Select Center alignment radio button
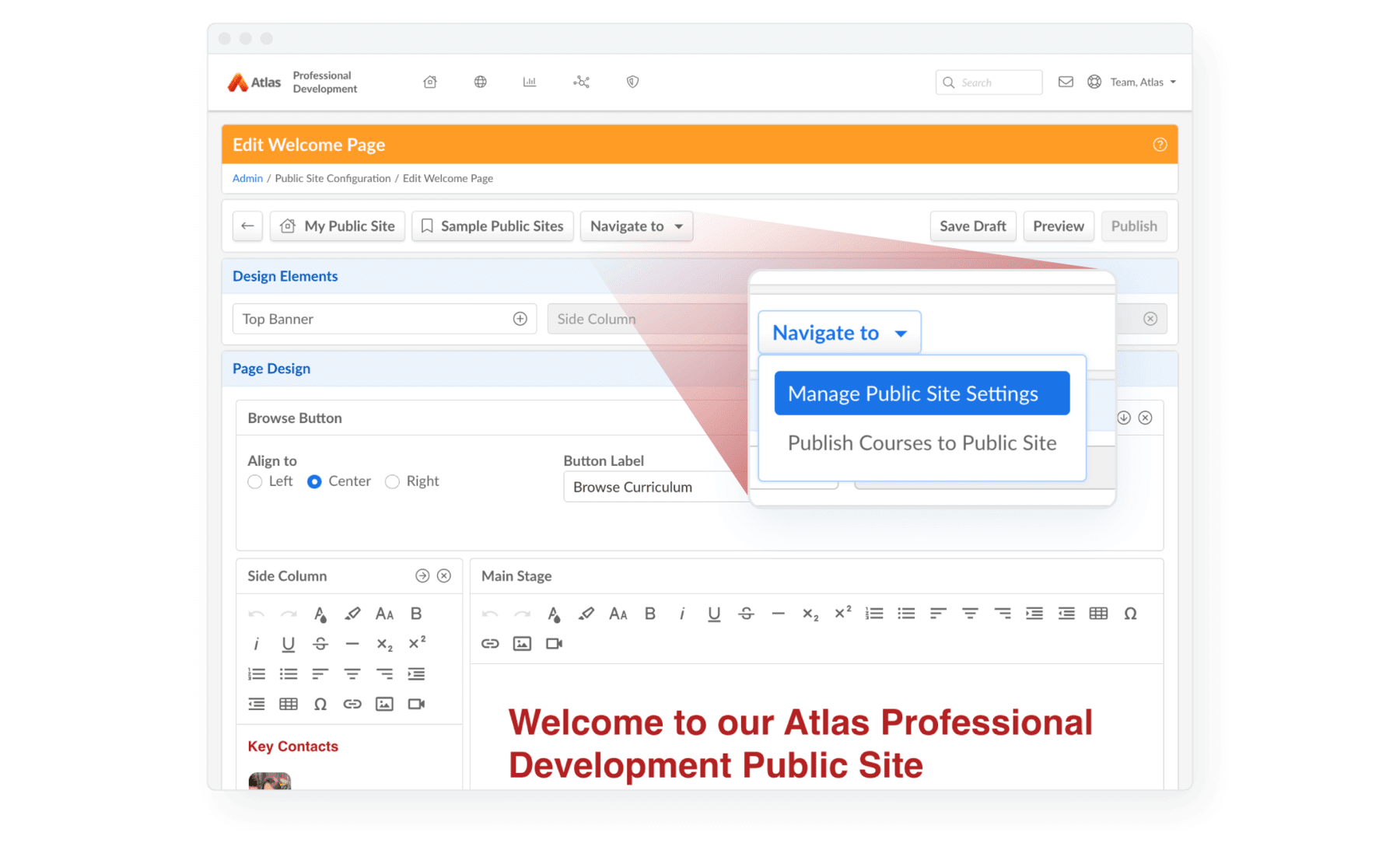 coord(314,481)
